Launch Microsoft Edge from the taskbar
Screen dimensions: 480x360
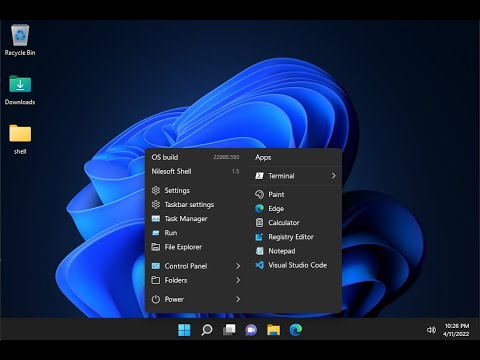(296, 330)
